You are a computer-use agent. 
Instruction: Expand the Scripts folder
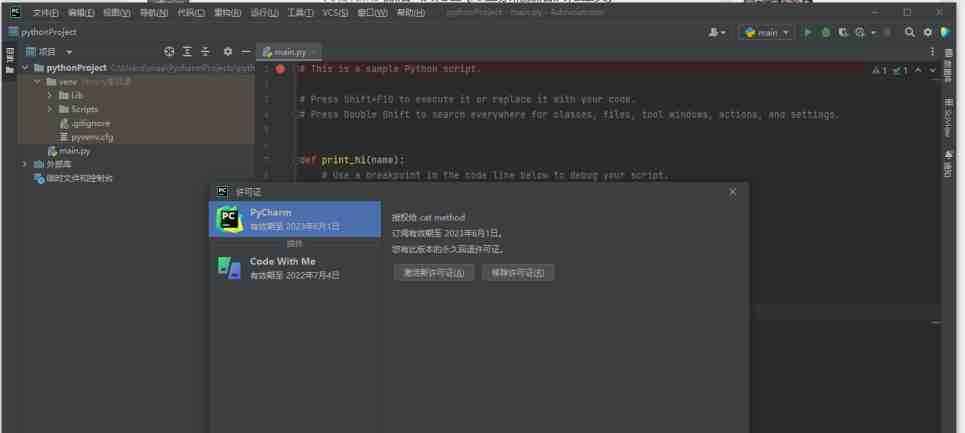pyautogui.click(x=50, y=109)
